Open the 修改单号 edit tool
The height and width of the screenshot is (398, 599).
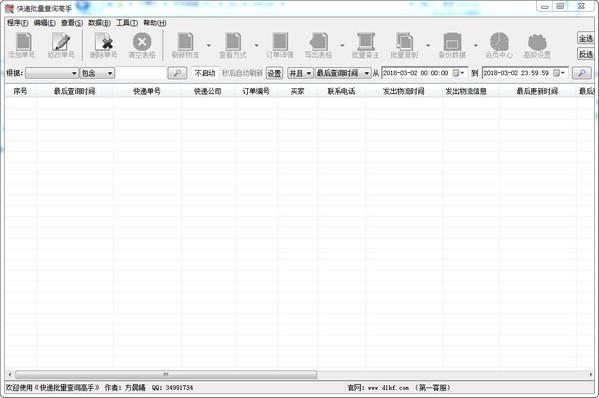pos(61,46)
